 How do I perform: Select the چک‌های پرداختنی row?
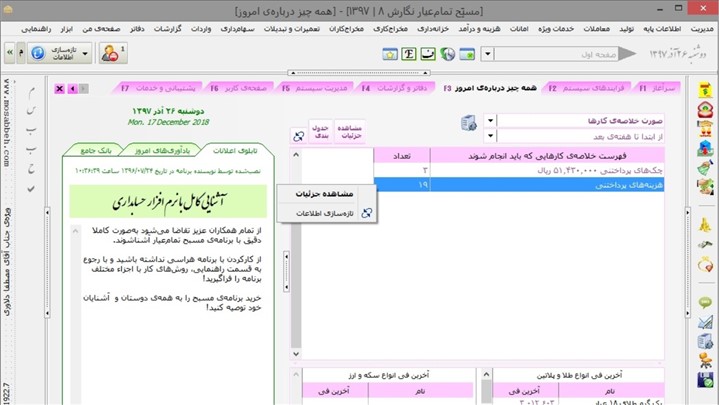tap(519, 170)
